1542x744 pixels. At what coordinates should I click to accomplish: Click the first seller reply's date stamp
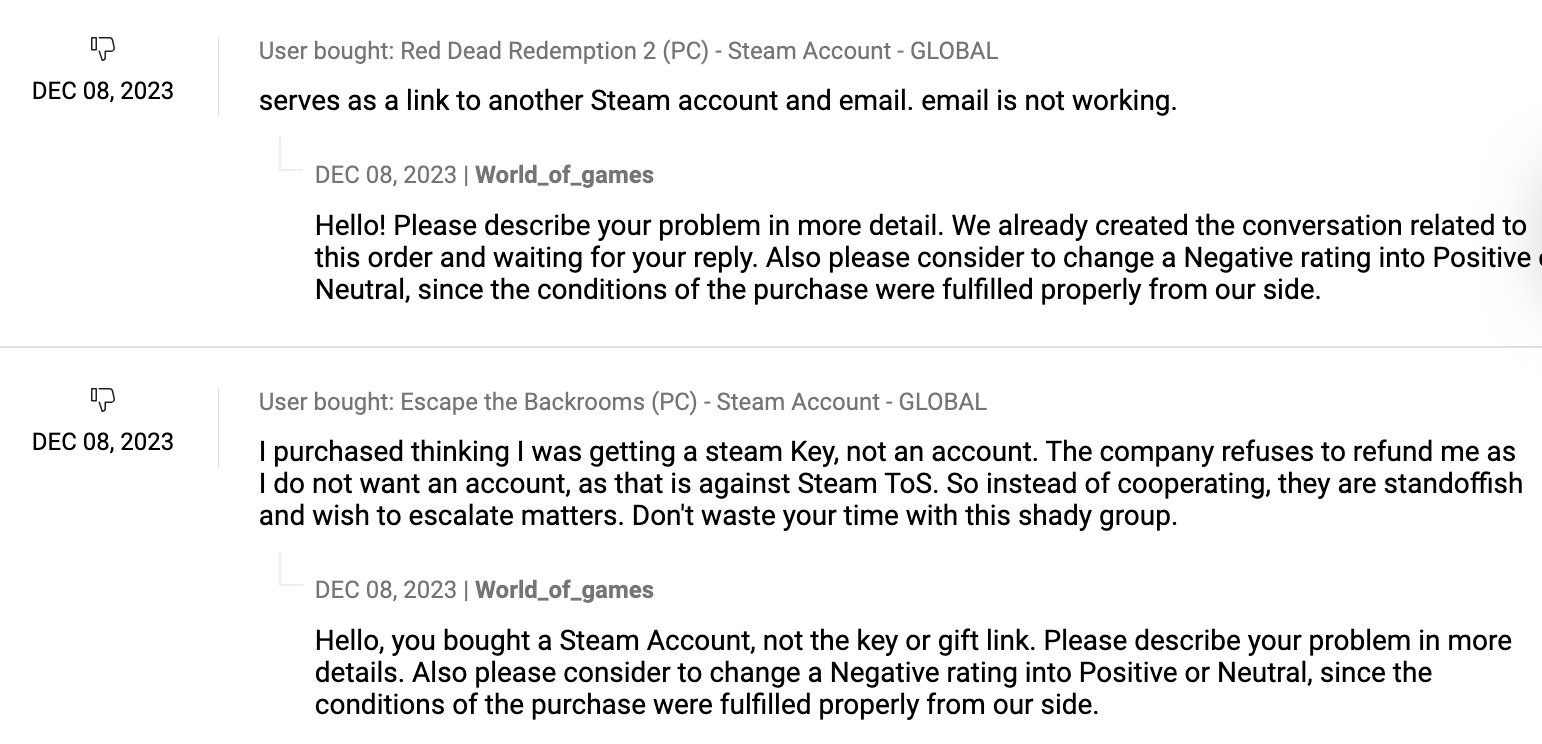point(385,175)
